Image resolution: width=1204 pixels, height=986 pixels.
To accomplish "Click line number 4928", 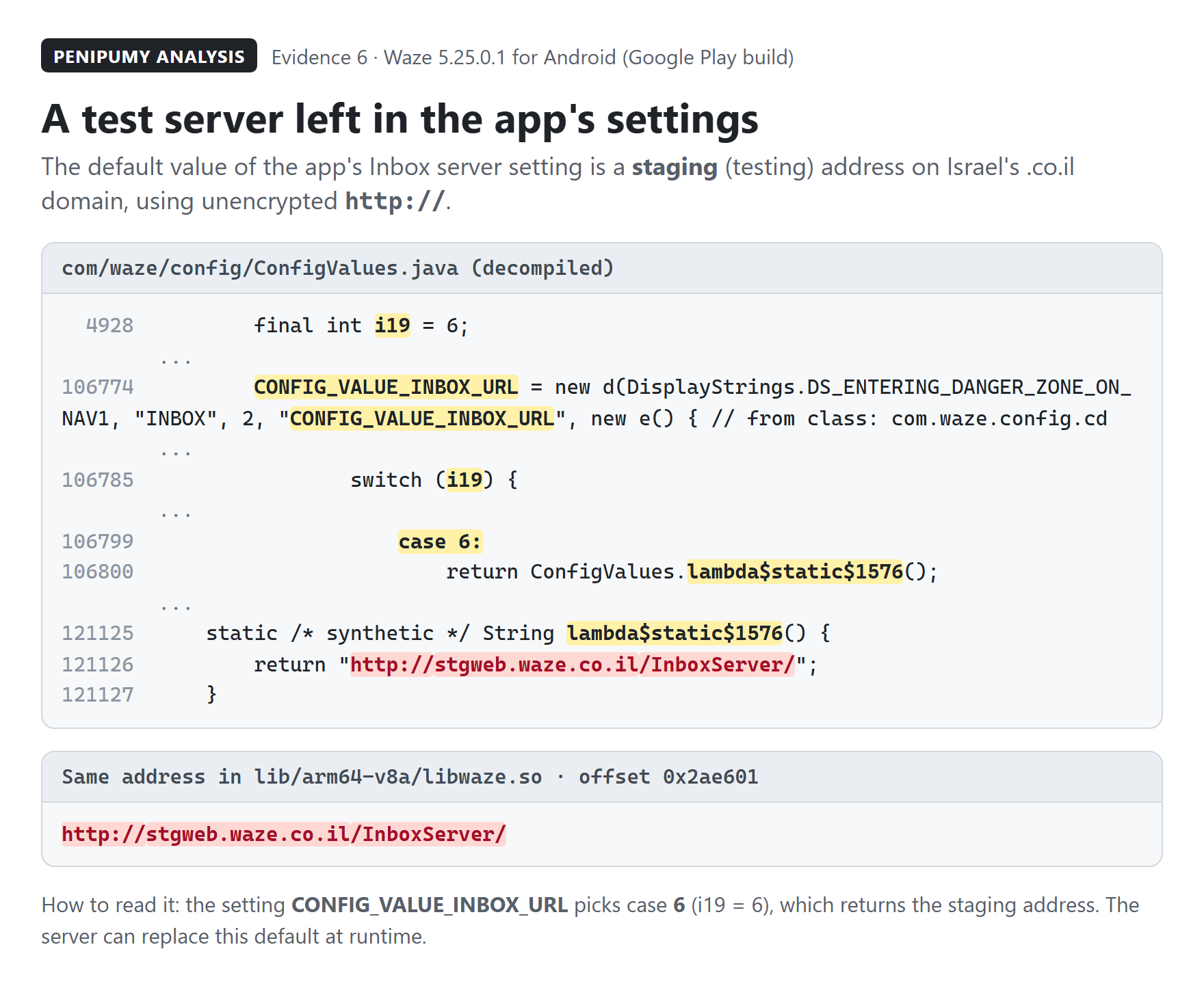I will click(x=109, y=325).
